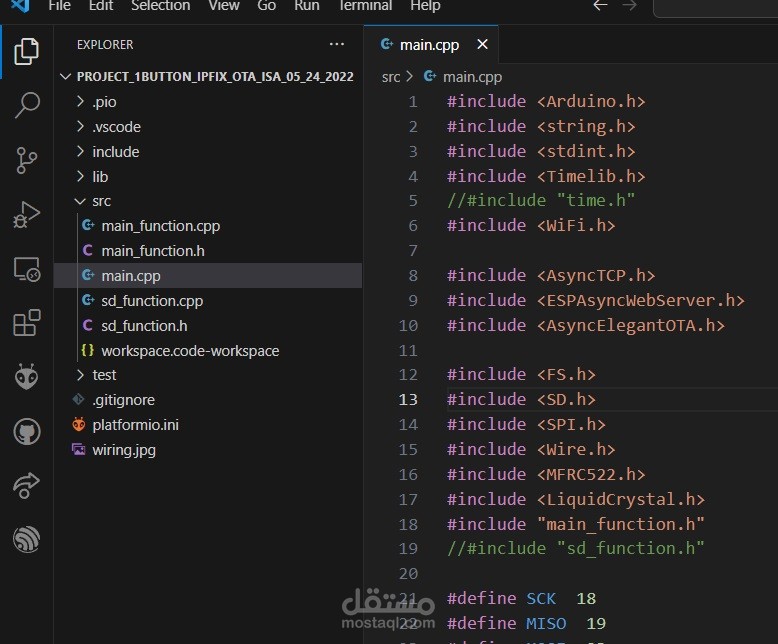
Task: Place cursor on #include <AsyncTCP.h> line
Action: pos(551,275)
